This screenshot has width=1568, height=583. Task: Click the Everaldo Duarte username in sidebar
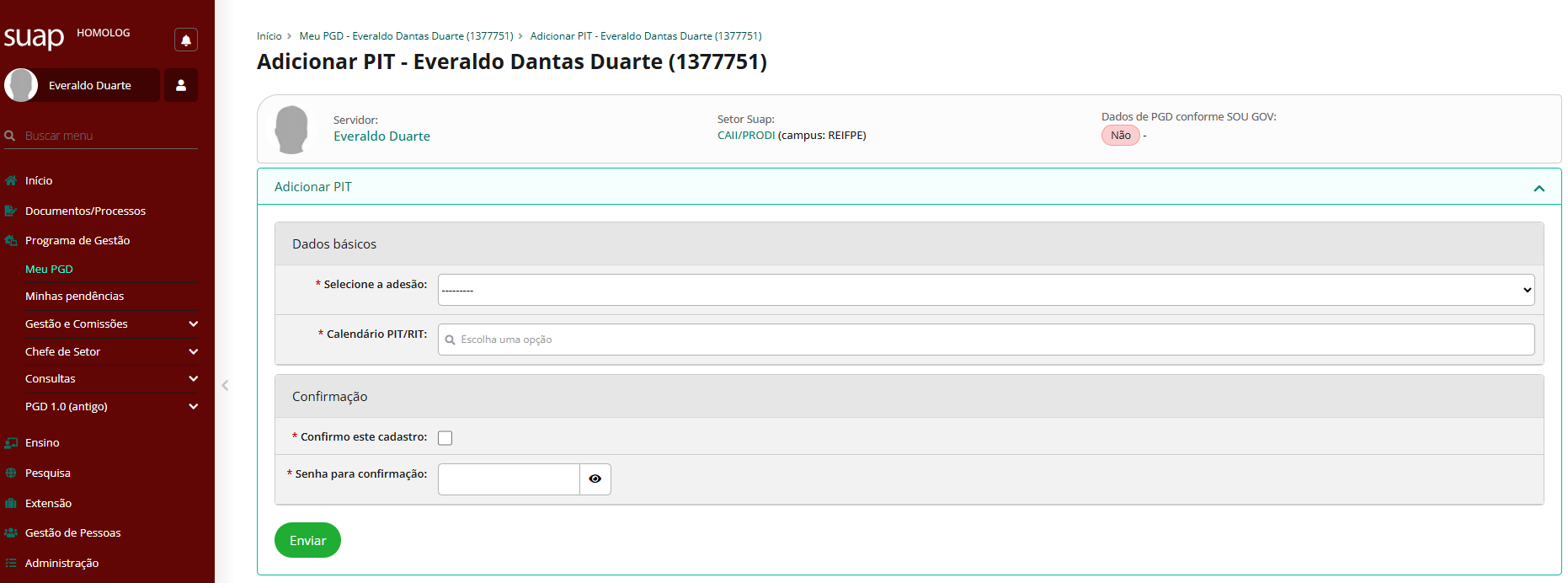[x=90, y=85]
